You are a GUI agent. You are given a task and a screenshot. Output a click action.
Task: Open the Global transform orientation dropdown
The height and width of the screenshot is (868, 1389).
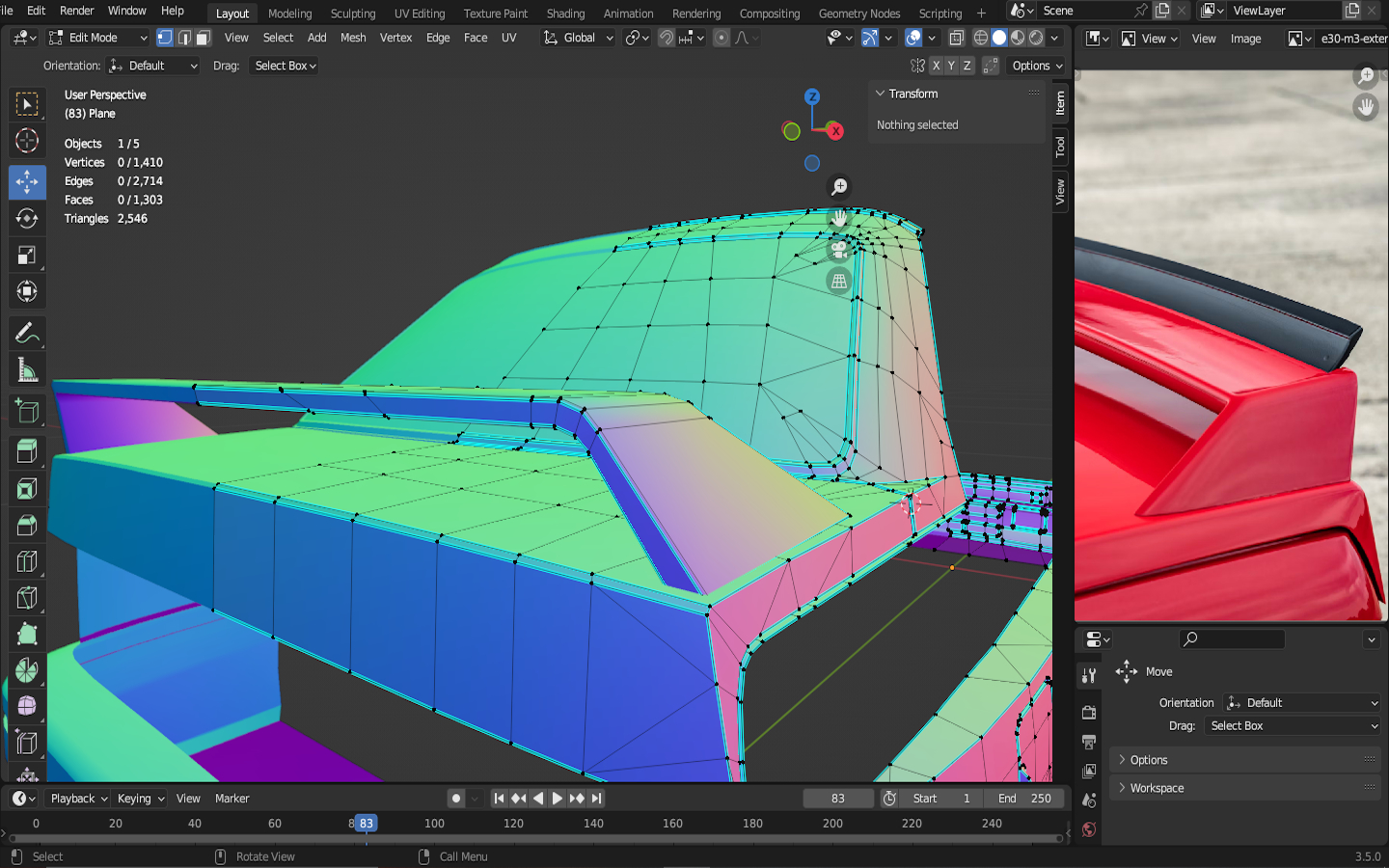tap(579, 38)
